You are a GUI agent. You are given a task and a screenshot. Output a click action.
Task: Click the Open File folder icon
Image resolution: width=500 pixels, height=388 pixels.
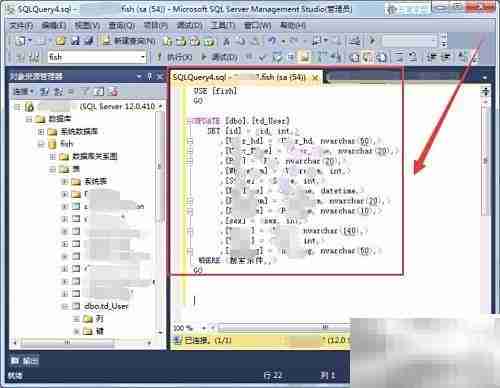(60, 41)
